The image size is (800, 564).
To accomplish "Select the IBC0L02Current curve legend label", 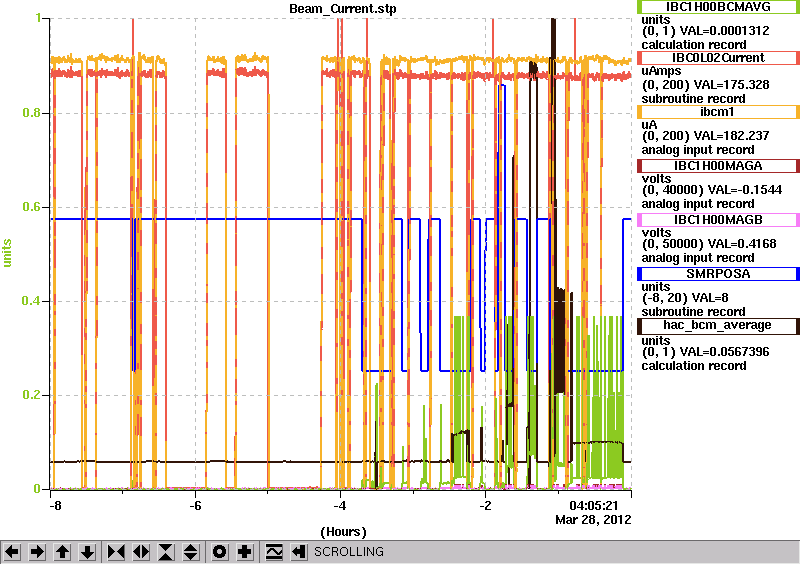I will point(718,58).
